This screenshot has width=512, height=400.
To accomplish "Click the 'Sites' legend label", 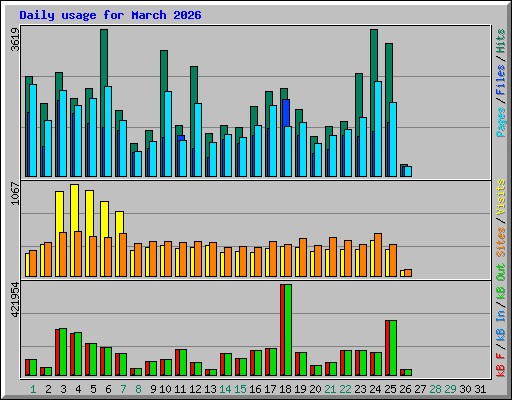I will tap(501, 242).
